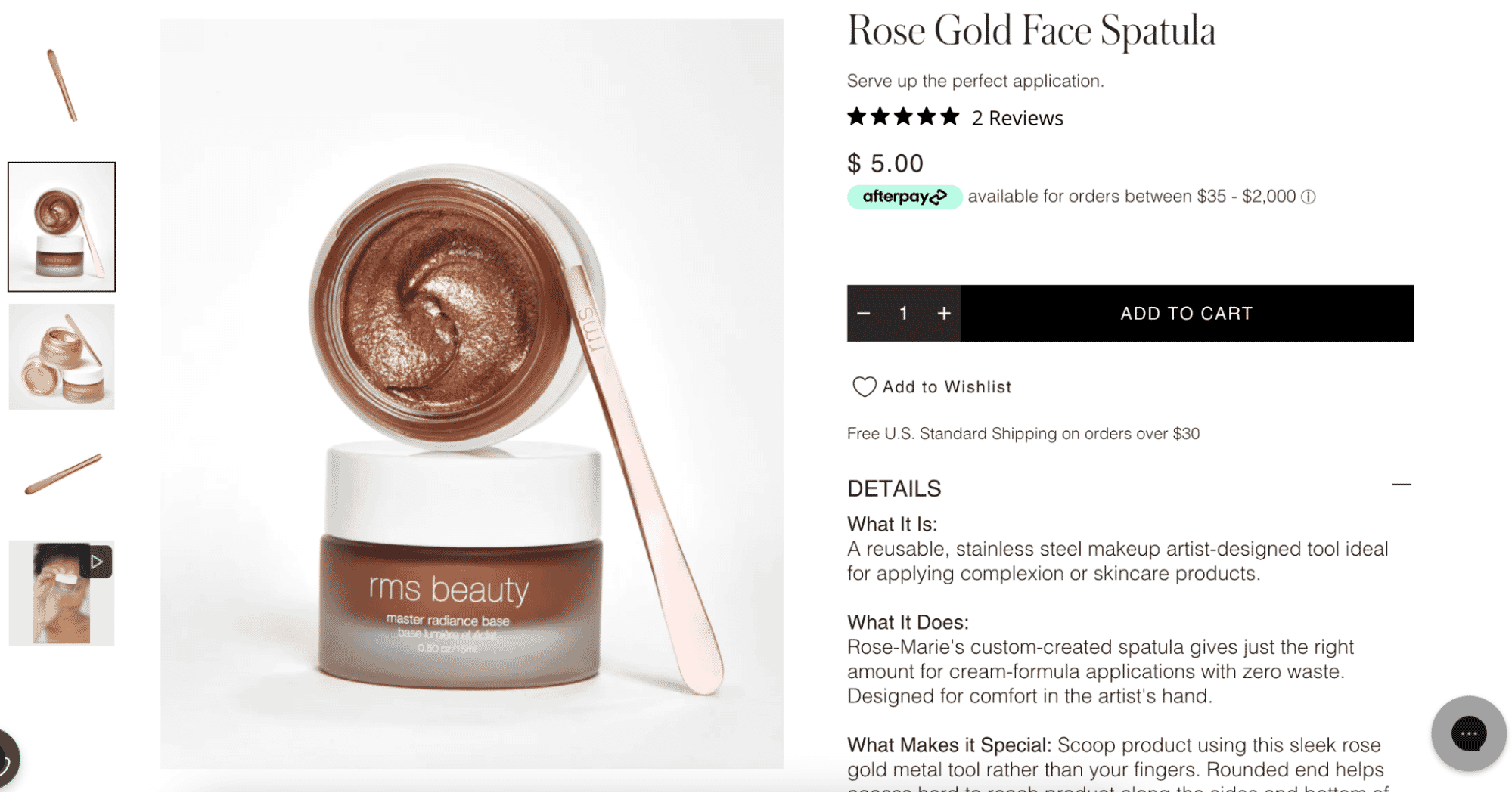The width and height of the screenshot is (1512, 793).
Task: Select the first single spatula thumbnail
Action: (x=62, y=85)
